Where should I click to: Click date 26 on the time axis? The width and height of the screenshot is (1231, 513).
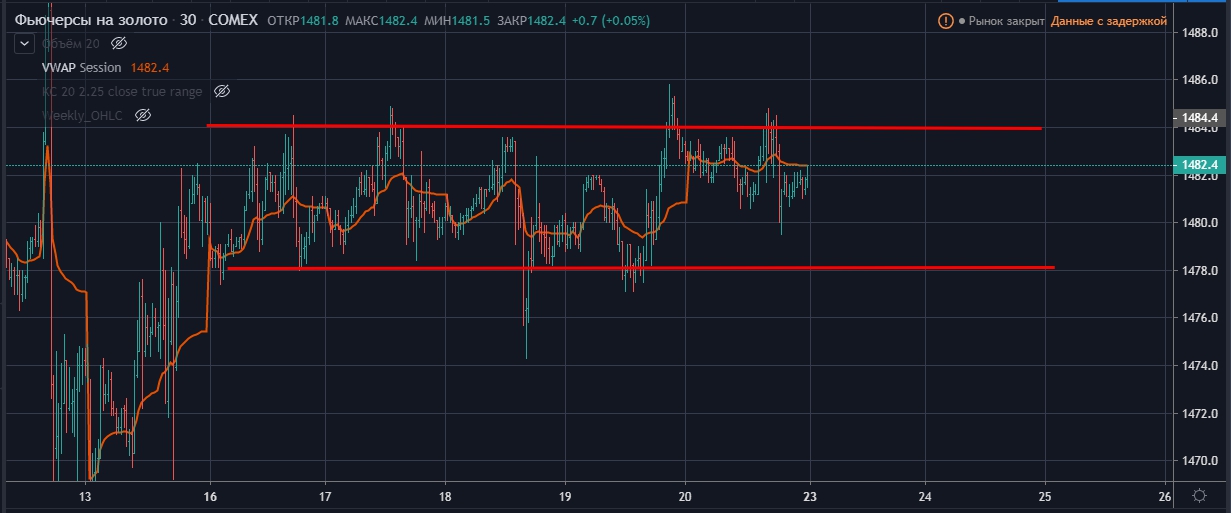click(1165, 496)
